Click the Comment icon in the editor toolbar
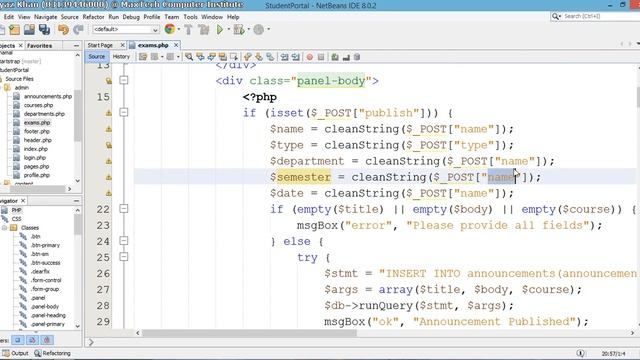Image resolution: width=640 pixels, height=360 pixels. 335,57
